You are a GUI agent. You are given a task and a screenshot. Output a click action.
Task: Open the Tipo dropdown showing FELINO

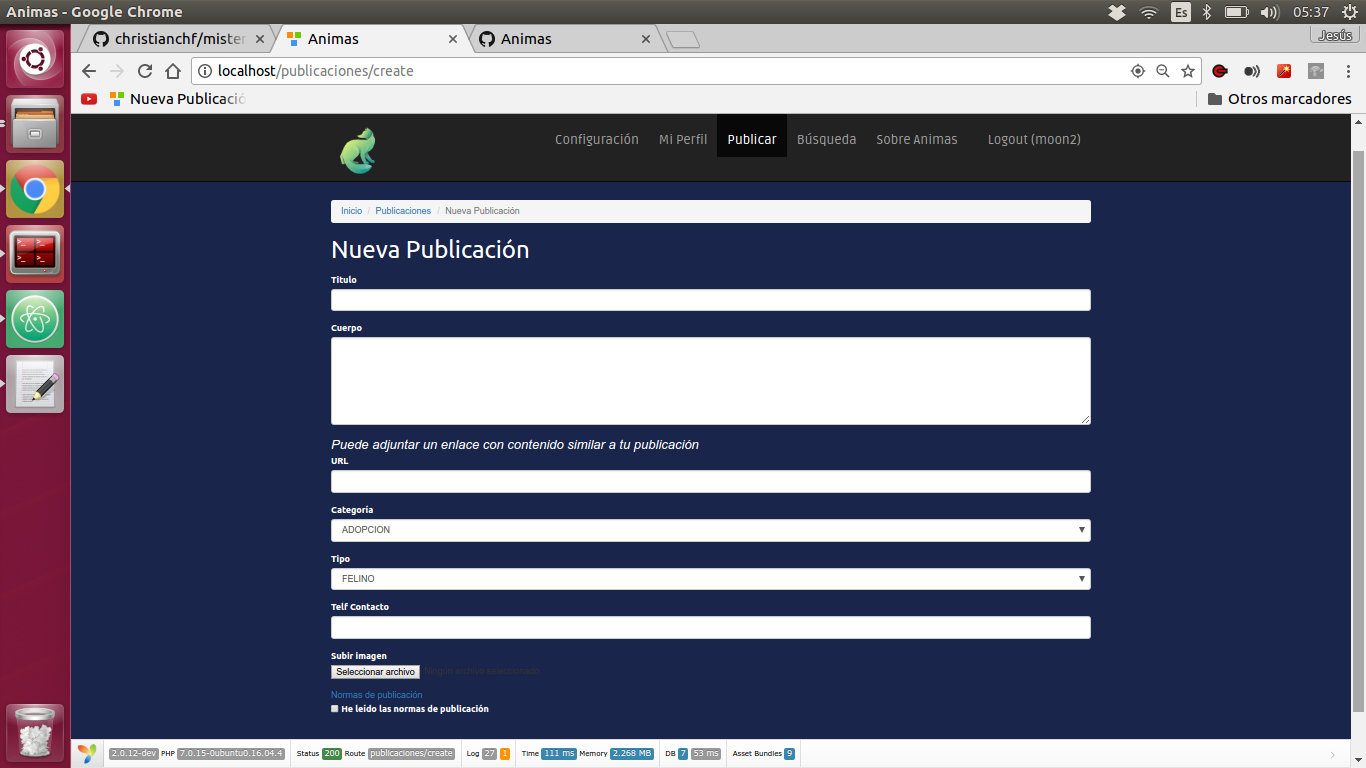(710, 579)
